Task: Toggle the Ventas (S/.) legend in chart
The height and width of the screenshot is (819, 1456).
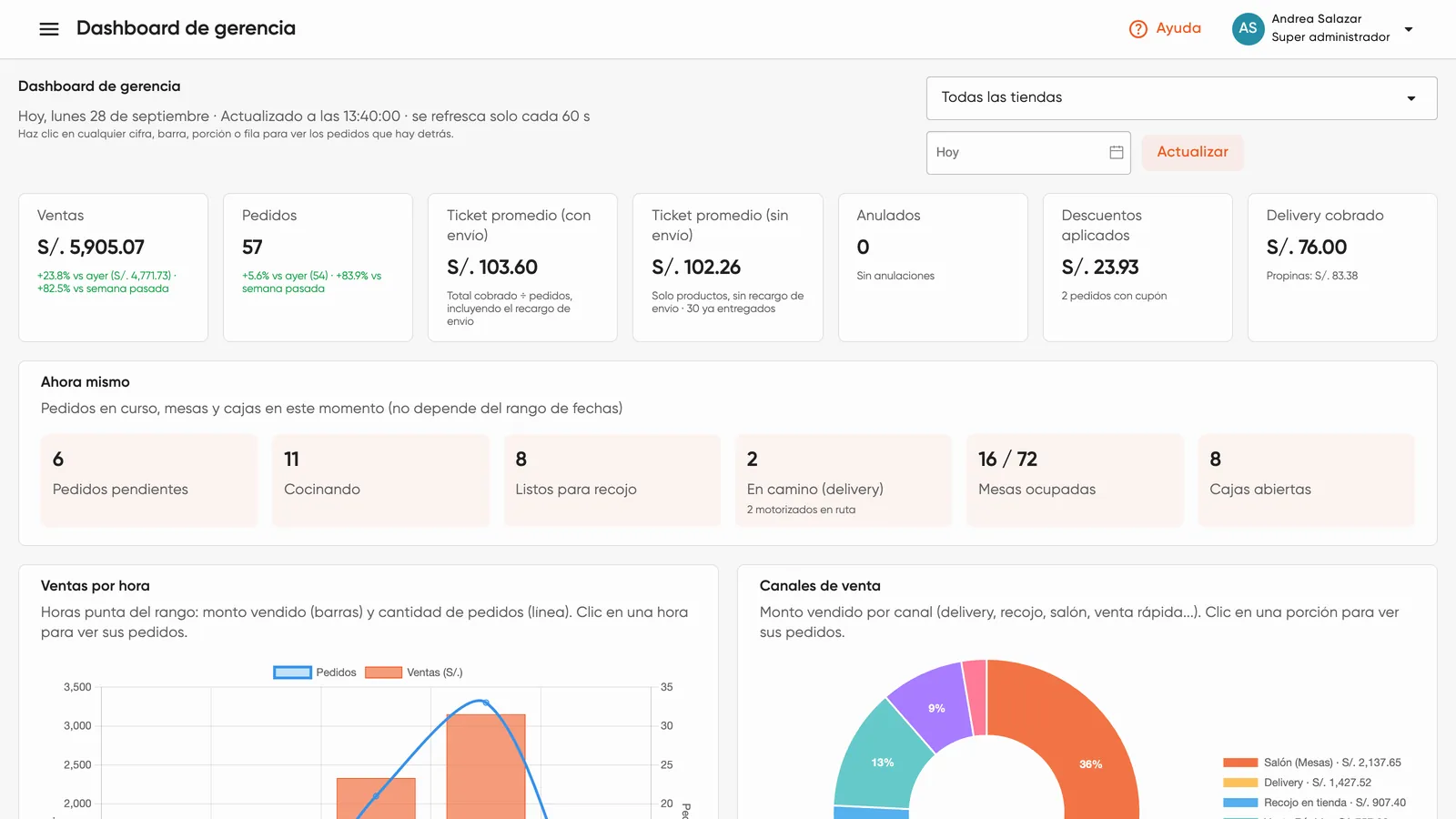Action: tap(414, 672)
